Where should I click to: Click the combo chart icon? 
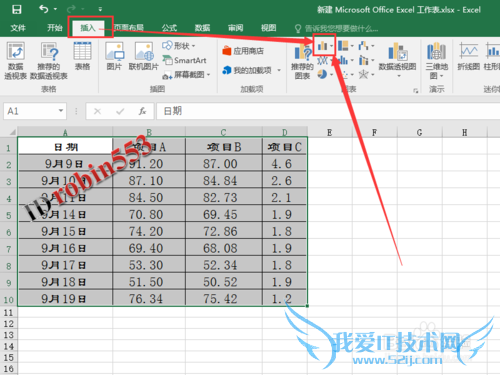click(x=364, y=60)
